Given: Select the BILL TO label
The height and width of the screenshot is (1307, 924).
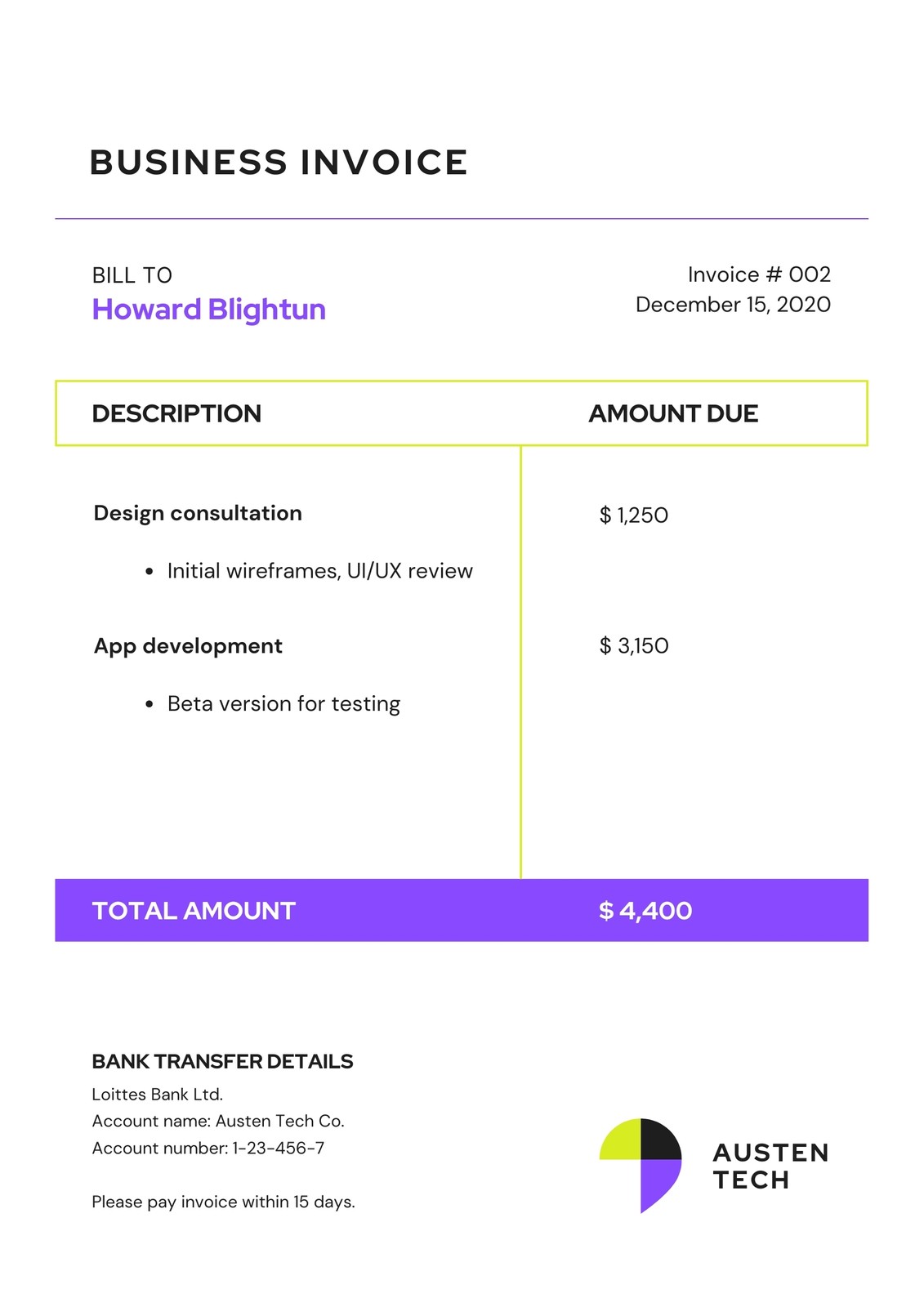Looking at the screenshot, I should pos(132,275).
